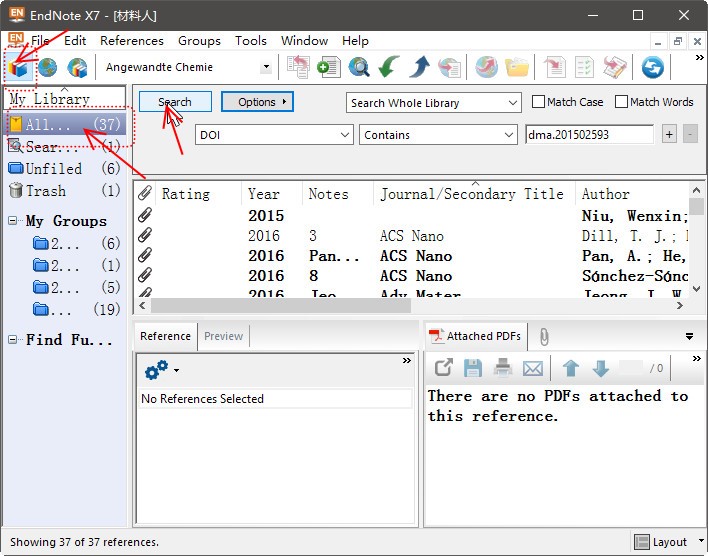The width and height of the screenshot is (708, 556).
Task: Switch to Local Library Mode icon
Action: coord(19,68)
